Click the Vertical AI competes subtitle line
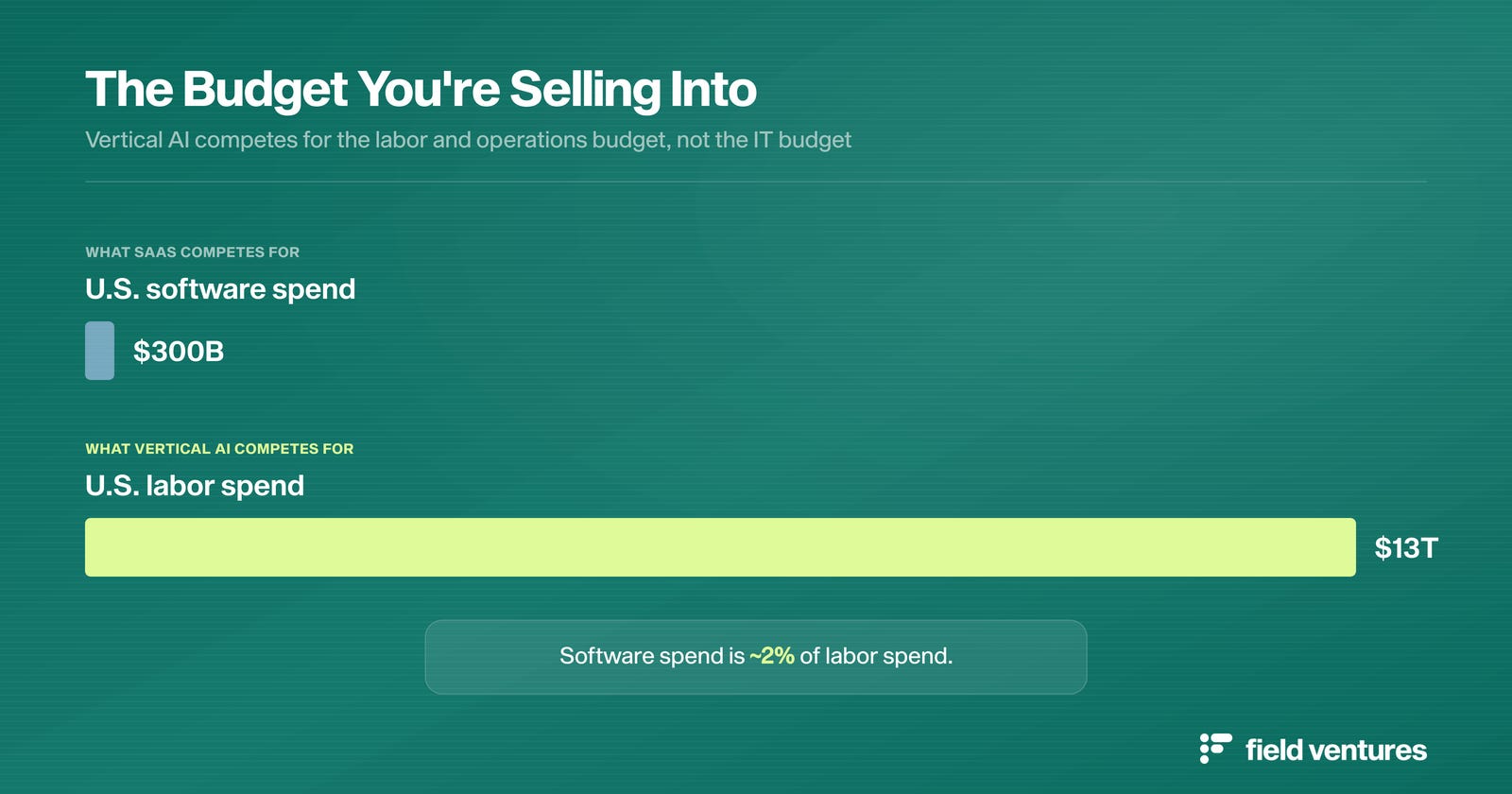The height and width of the screenshot is (794, 1512). pyautogui.click(x=468, y=140)
